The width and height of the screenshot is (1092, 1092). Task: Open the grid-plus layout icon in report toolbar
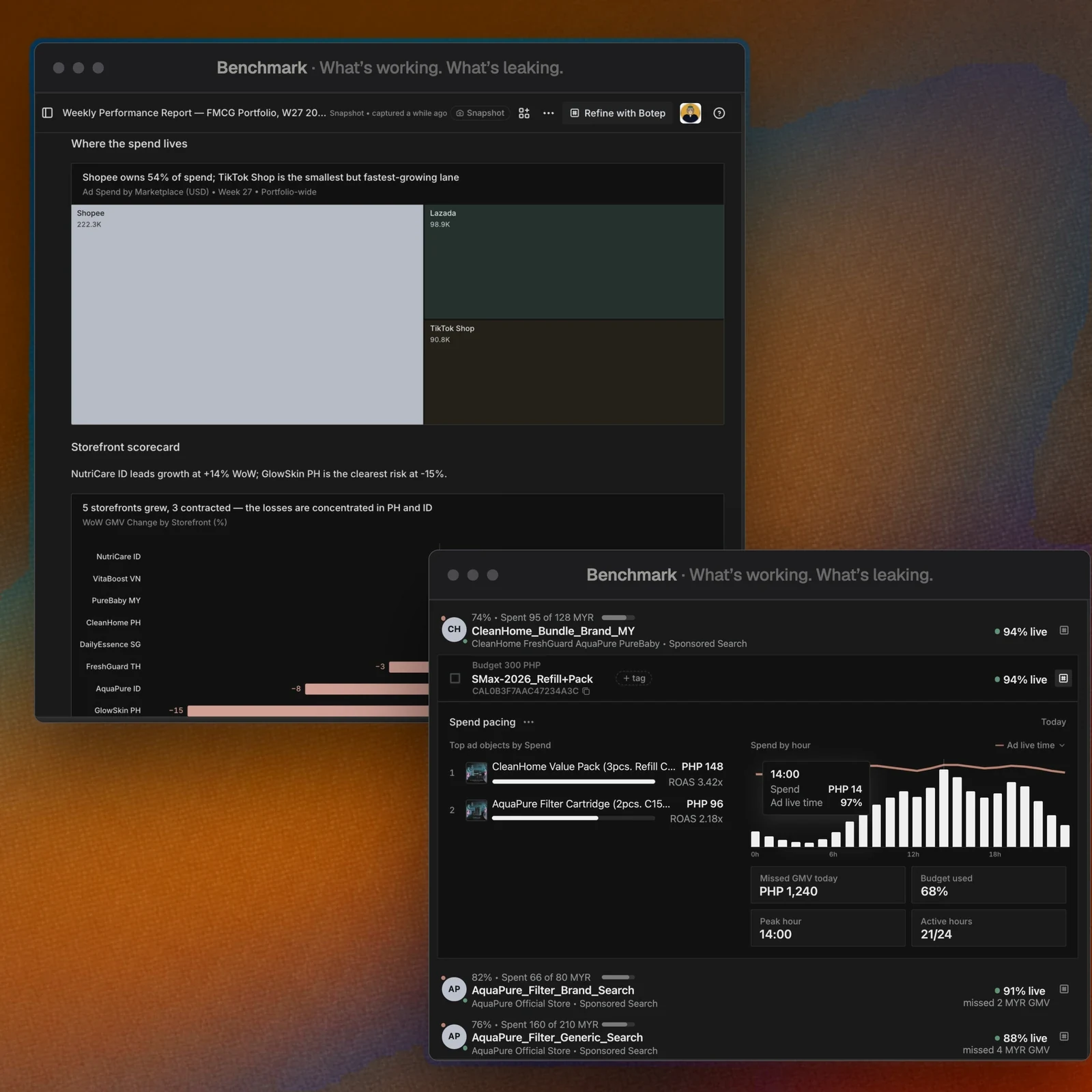(x=524, y=113)
